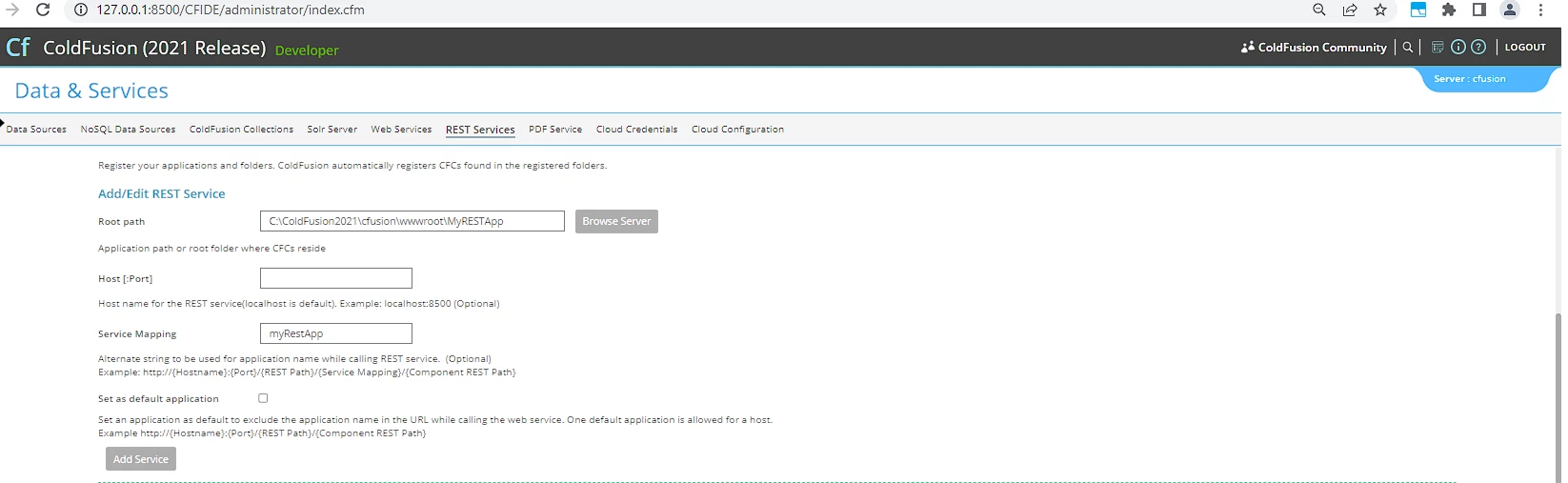Click the 'Service Mapping' label
Image resolution: width=1568 pixels, height=483 pixels.
point(137,334)
